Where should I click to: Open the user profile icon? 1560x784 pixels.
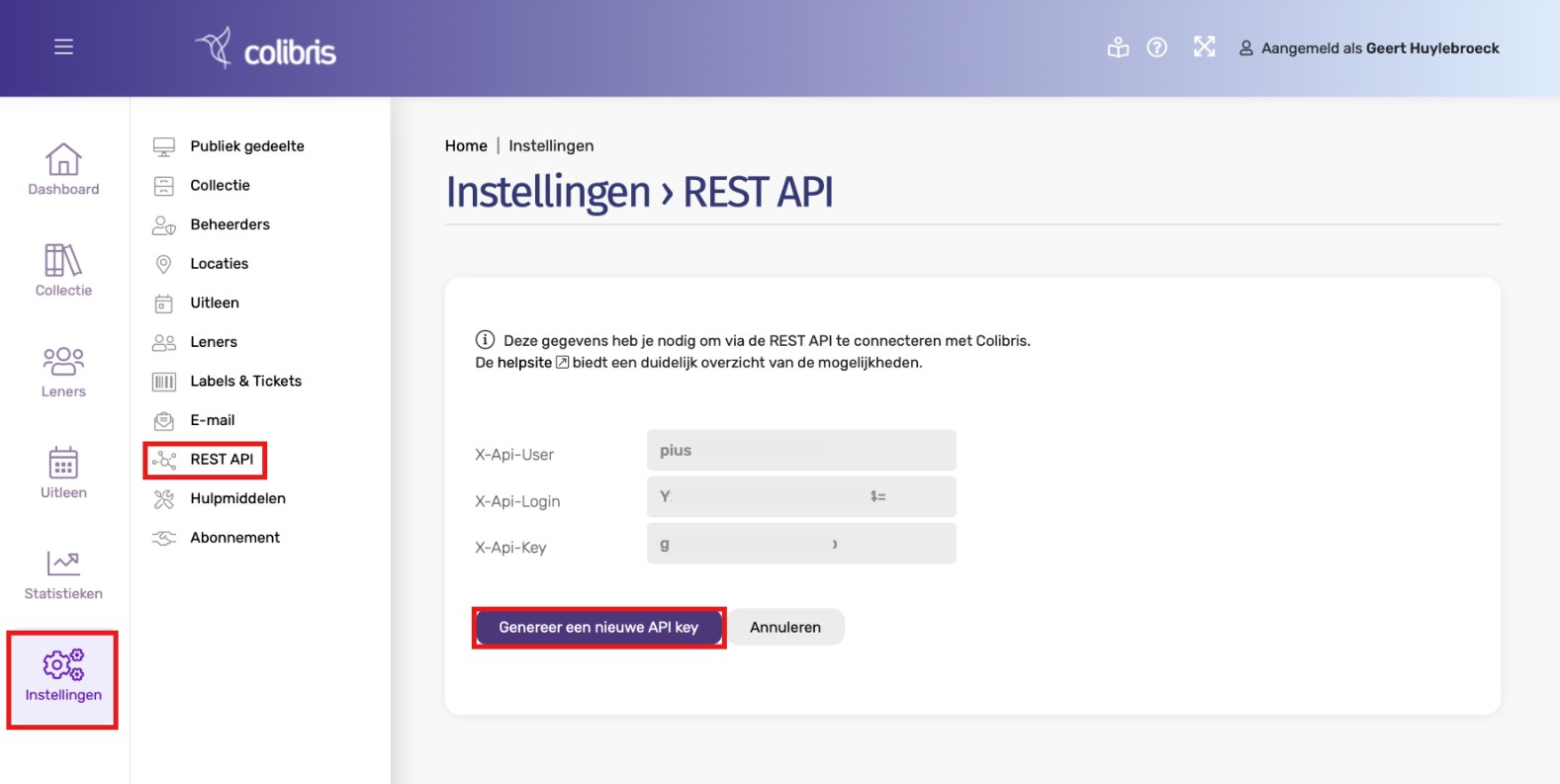tap(1246, 48)
